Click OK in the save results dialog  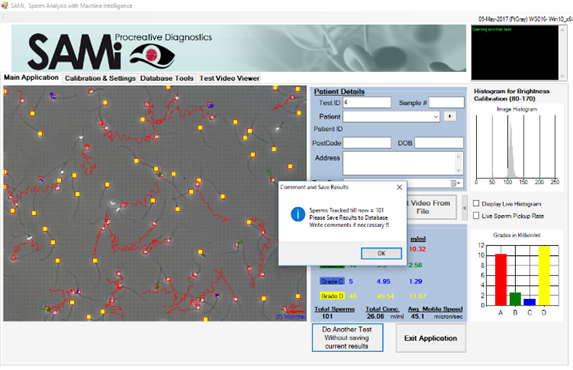[381, 253]
